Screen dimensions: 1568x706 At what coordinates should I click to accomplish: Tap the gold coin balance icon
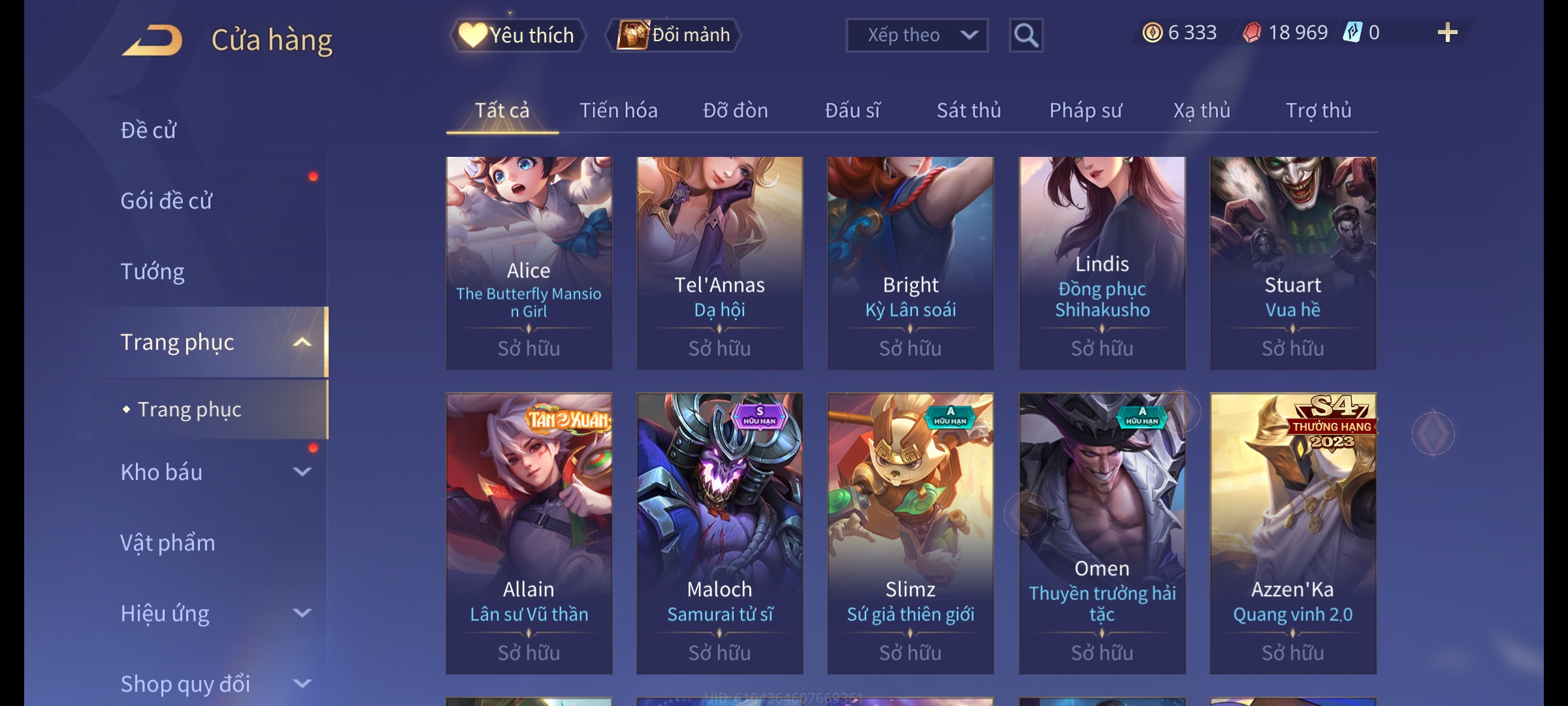(1152, 33)
